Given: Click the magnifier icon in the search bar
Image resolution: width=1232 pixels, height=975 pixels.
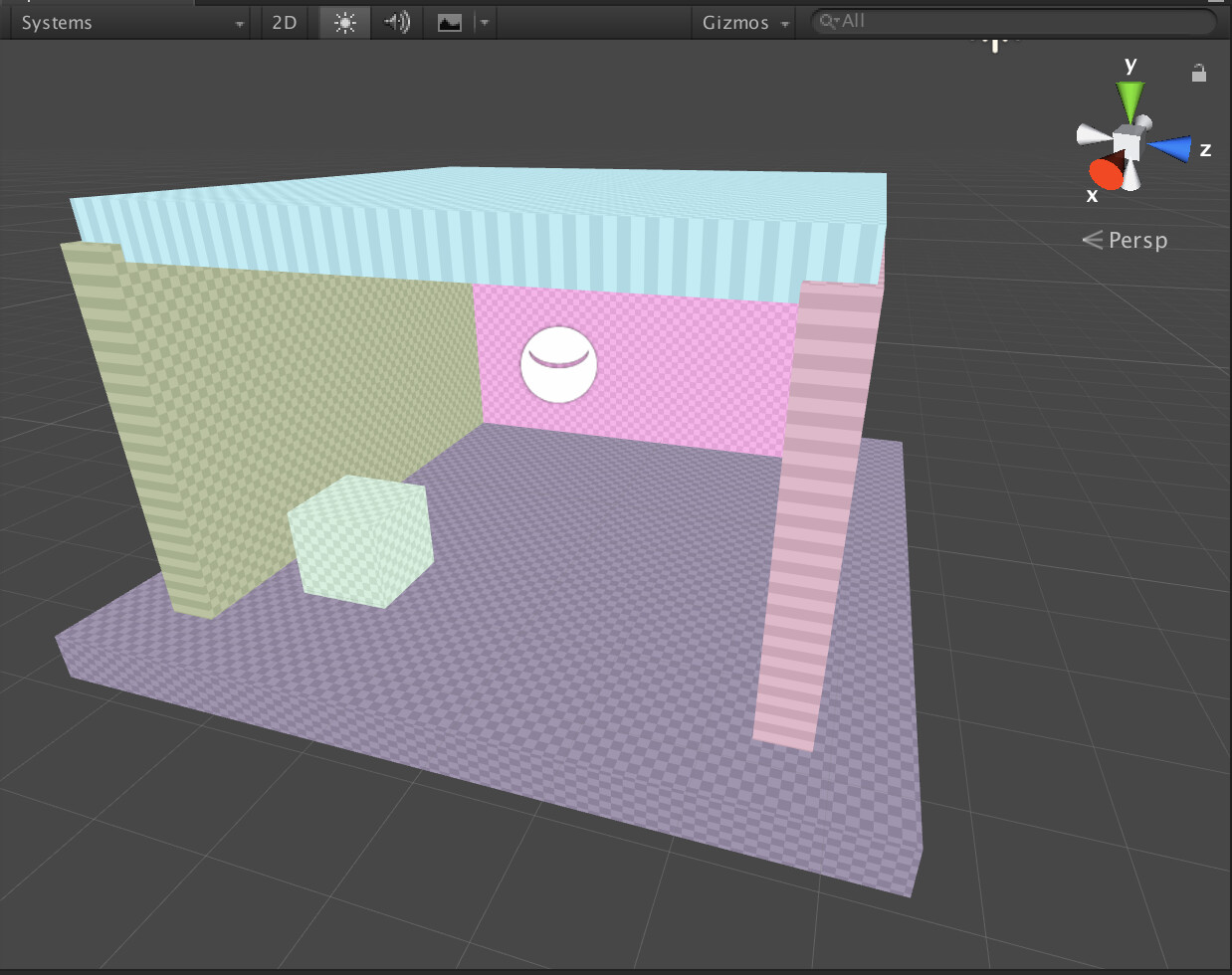Looking at the screenshot, I should coord(828,21).
